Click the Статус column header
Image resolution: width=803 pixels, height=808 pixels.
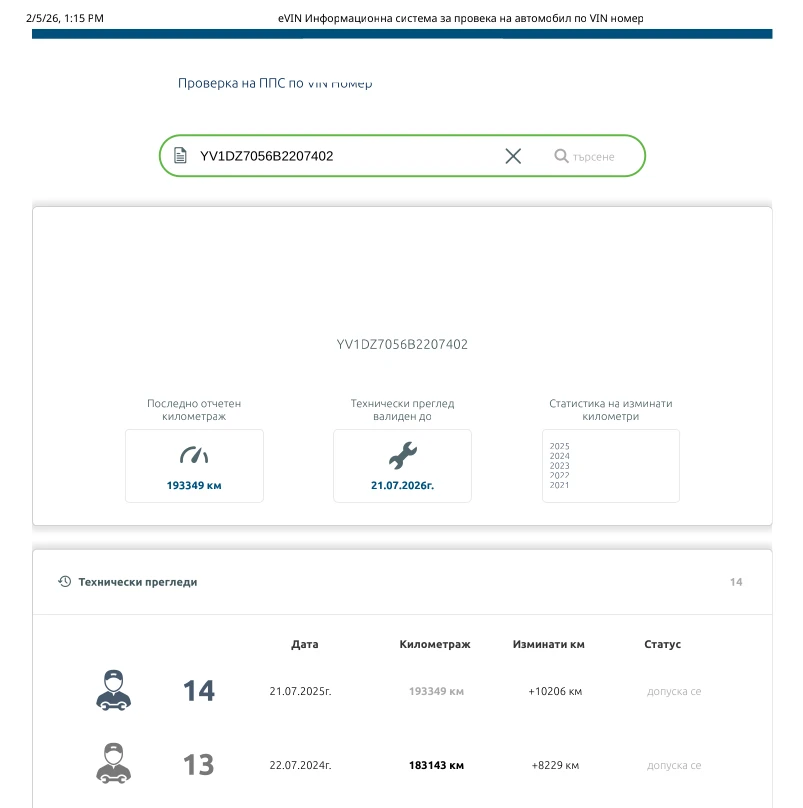[662, 644]
